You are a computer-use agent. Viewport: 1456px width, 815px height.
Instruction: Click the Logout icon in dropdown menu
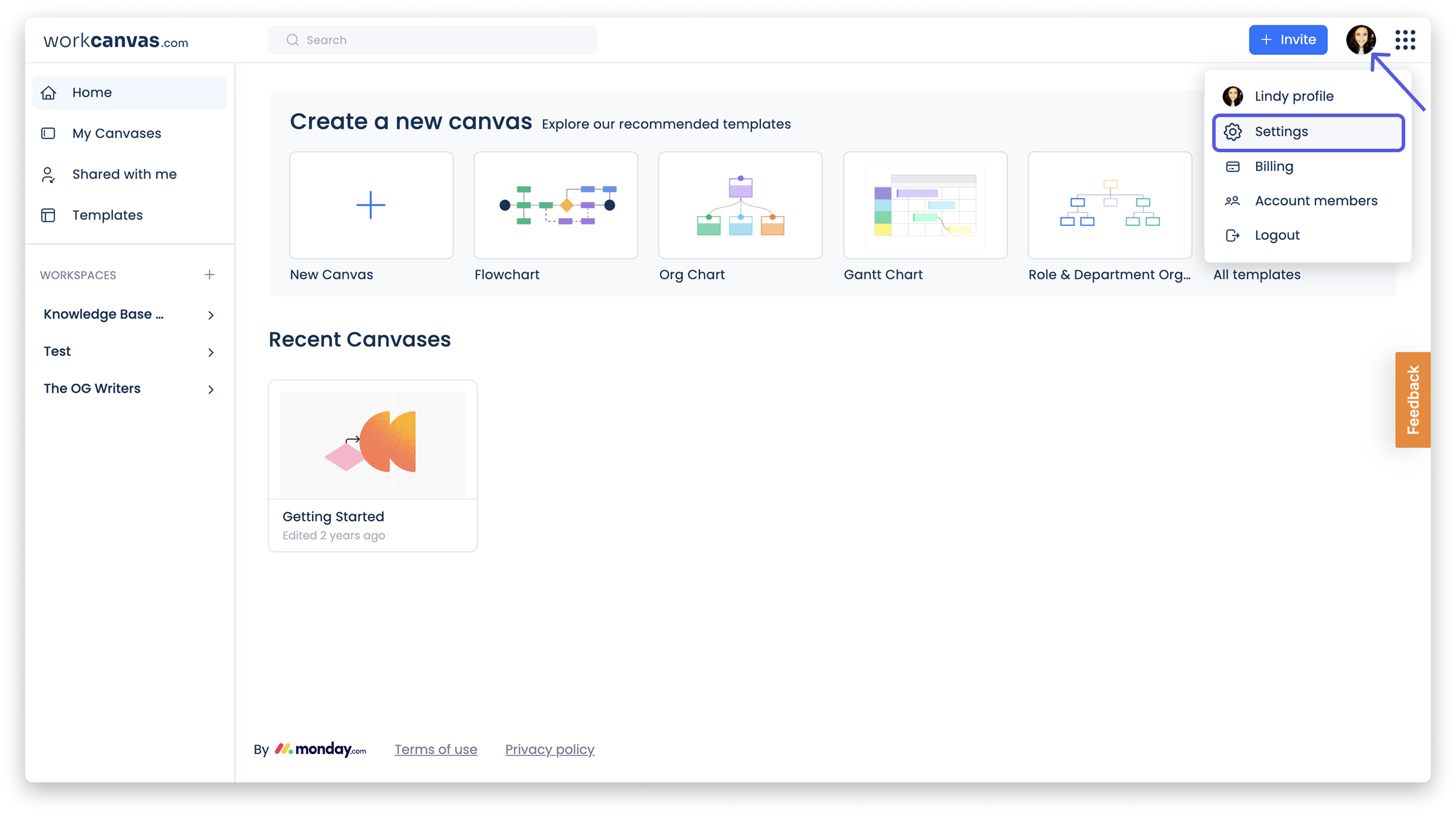coord(1233,236)
